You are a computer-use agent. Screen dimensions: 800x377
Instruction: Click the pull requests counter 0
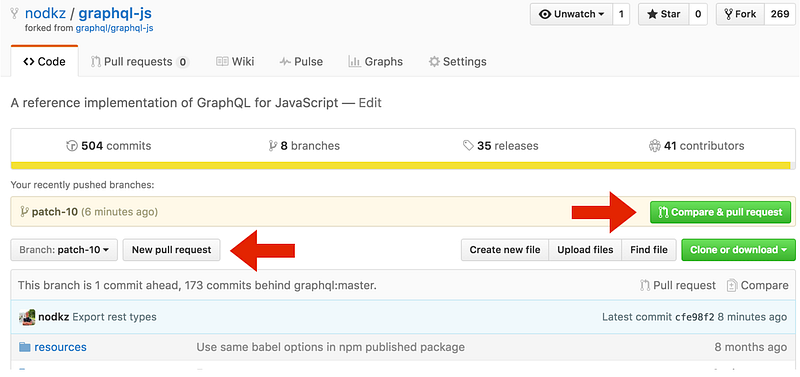pos(183,62)
